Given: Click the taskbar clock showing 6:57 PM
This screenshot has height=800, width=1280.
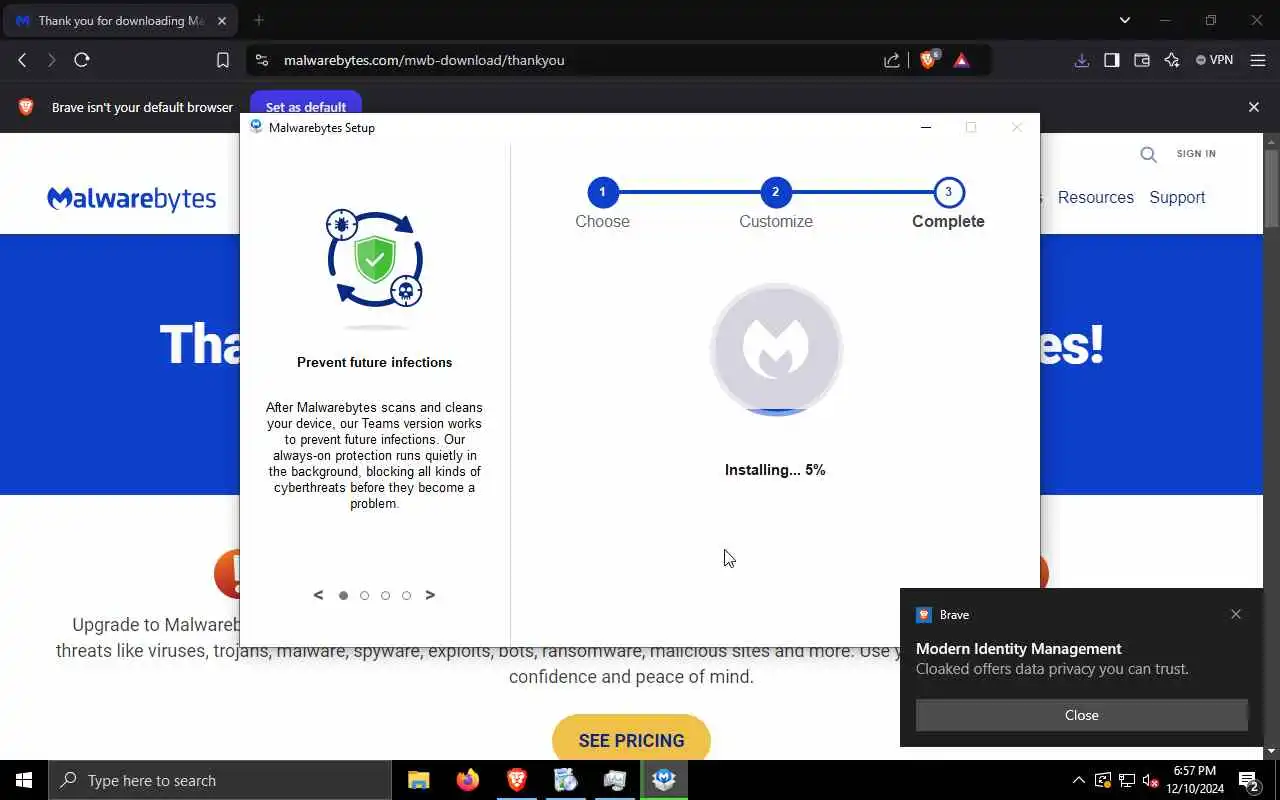Looking at the screenshot, I should pyautogui.click(x=1194, y=780).
